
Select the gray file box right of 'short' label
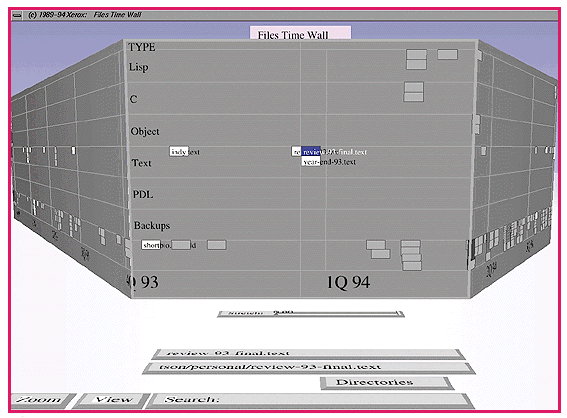(x=181, y=245)
